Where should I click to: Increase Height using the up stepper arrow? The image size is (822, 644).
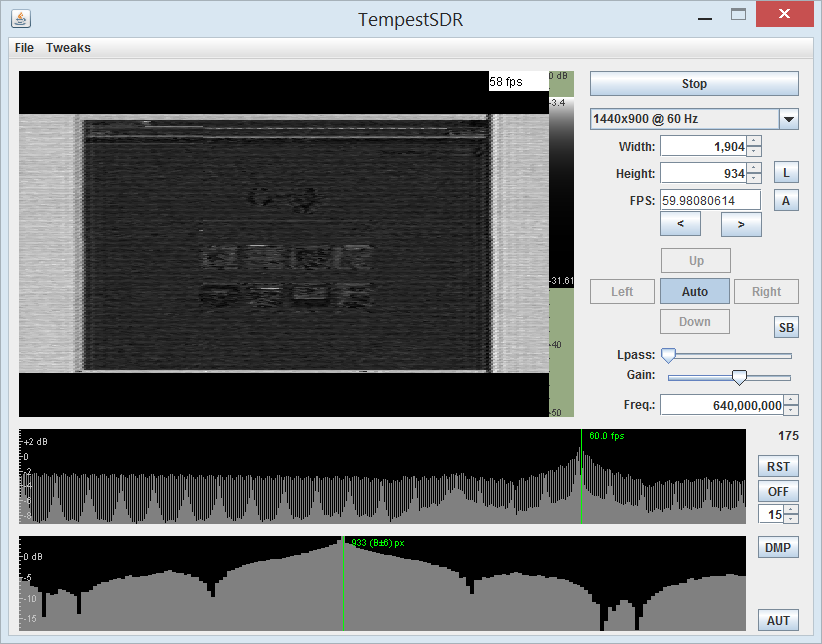tap(754, 168)
